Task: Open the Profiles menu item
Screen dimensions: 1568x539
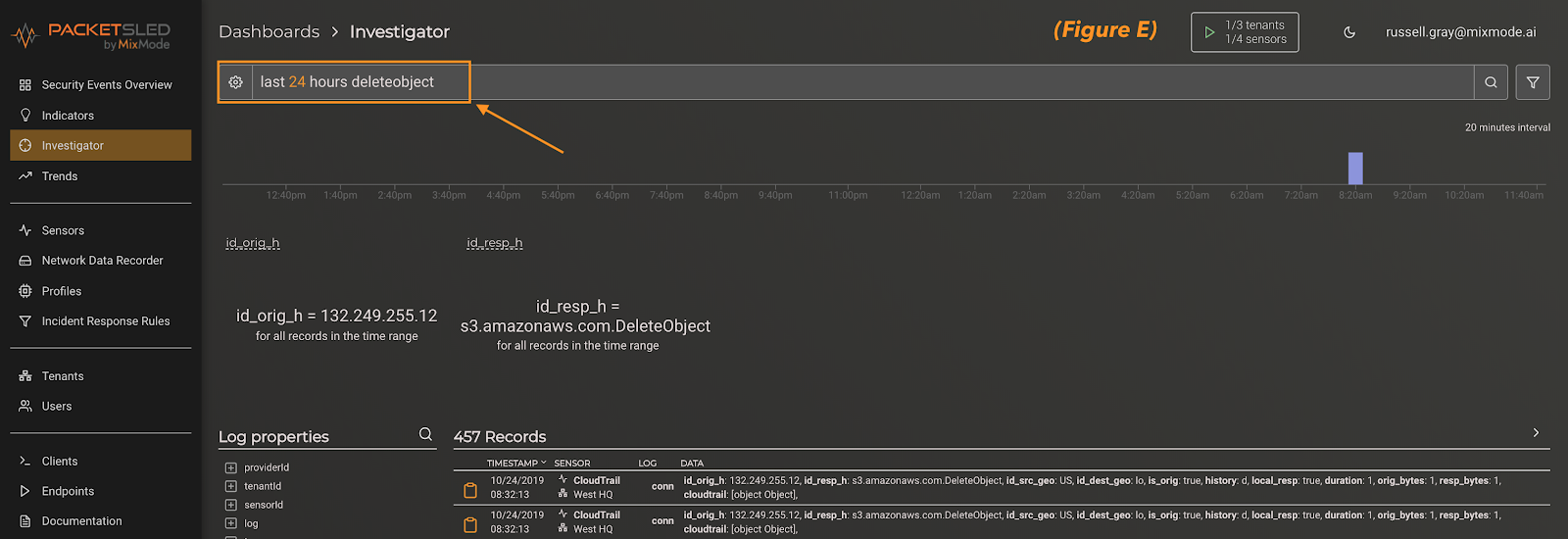Action: tap(101, 291)
